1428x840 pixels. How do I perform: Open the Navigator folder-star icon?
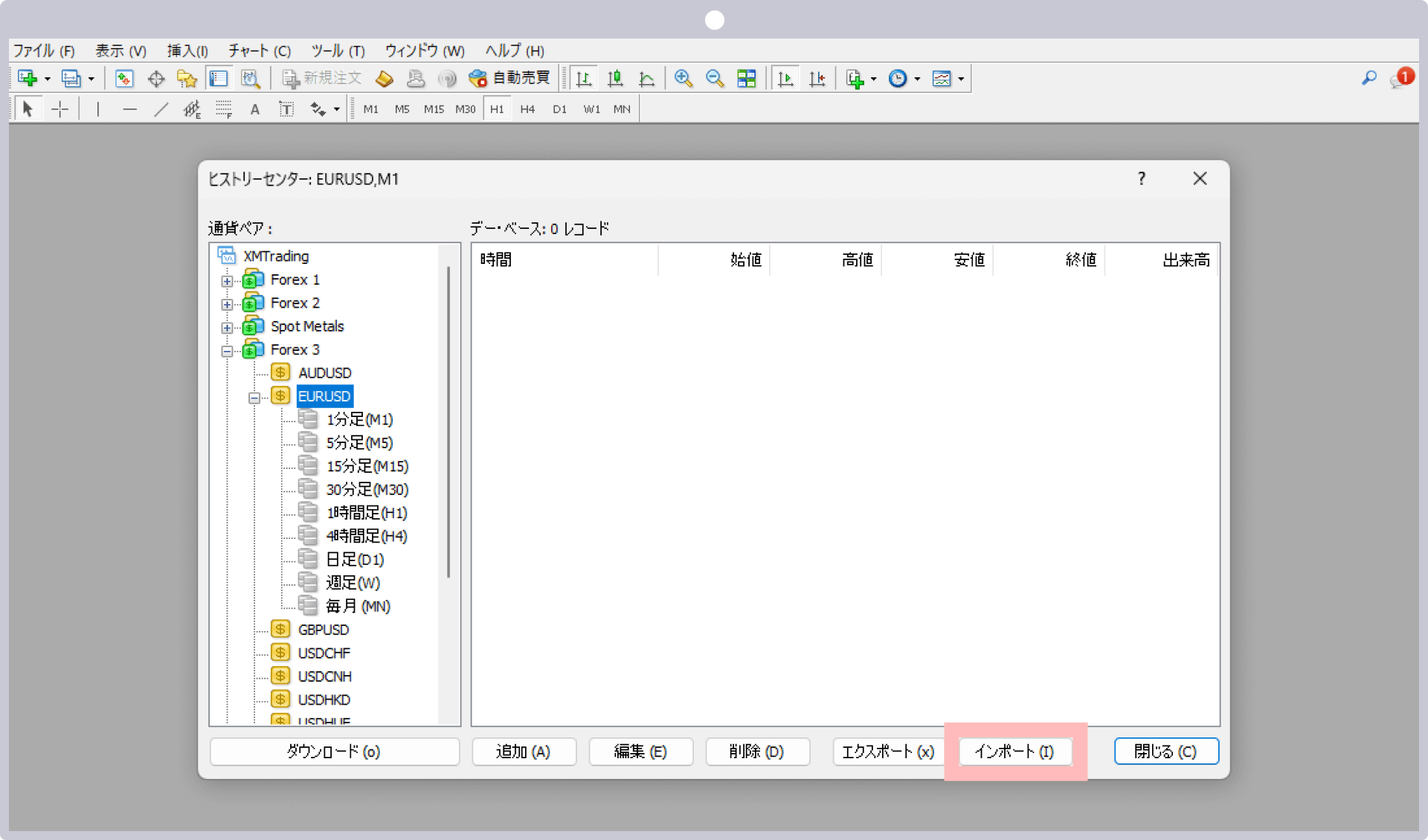click(187, 78)
